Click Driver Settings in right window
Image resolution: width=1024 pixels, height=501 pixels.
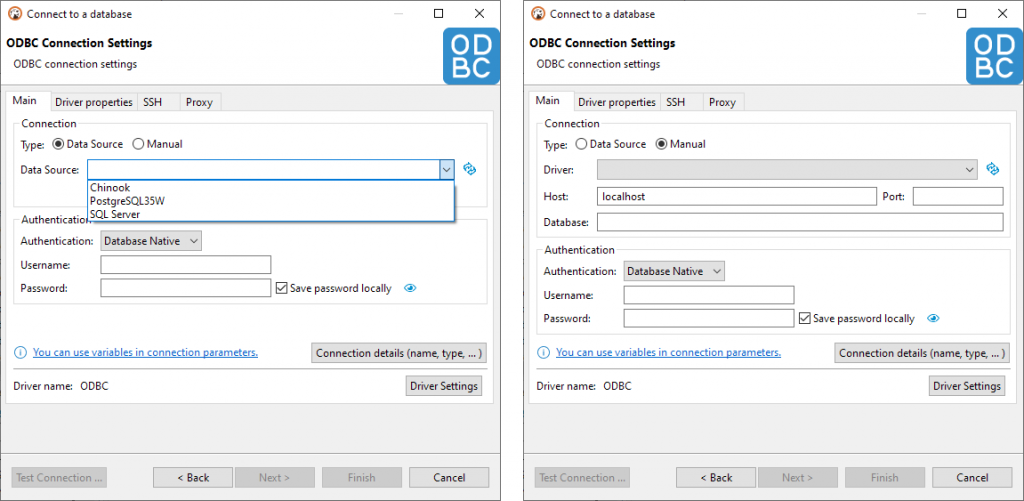point(967,386)
